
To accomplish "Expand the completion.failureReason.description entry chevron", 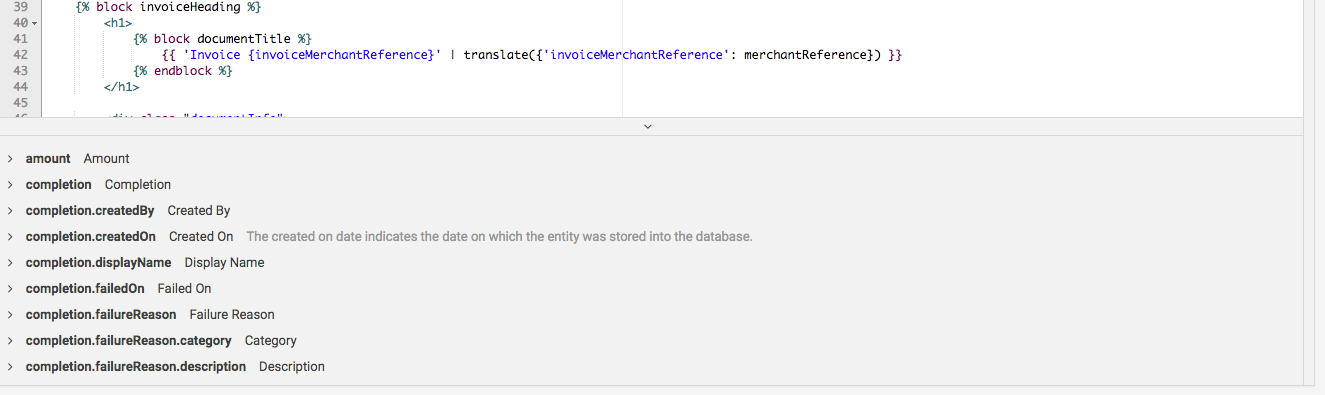I will [x=9, y=367].
